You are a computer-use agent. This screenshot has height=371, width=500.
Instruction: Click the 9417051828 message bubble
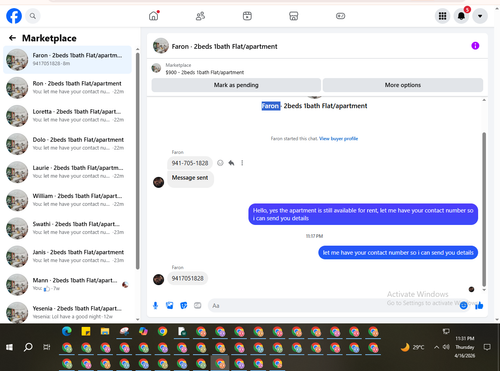[x=187, y=278]
